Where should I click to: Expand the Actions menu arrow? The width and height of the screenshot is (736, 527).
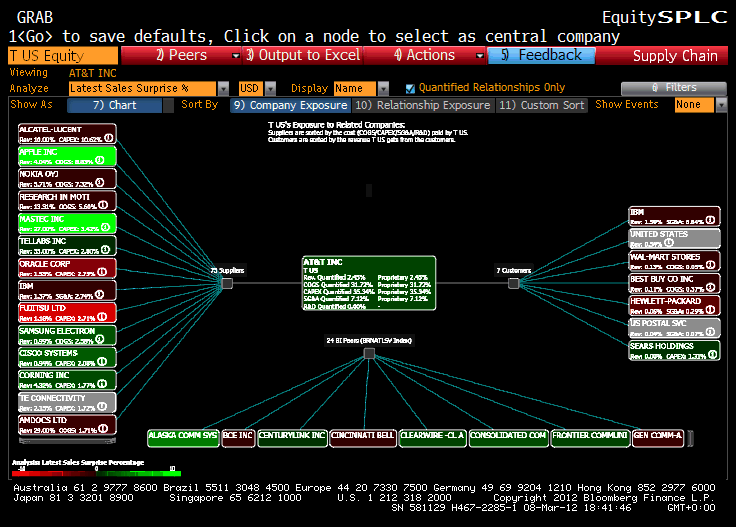pos(479,56)
